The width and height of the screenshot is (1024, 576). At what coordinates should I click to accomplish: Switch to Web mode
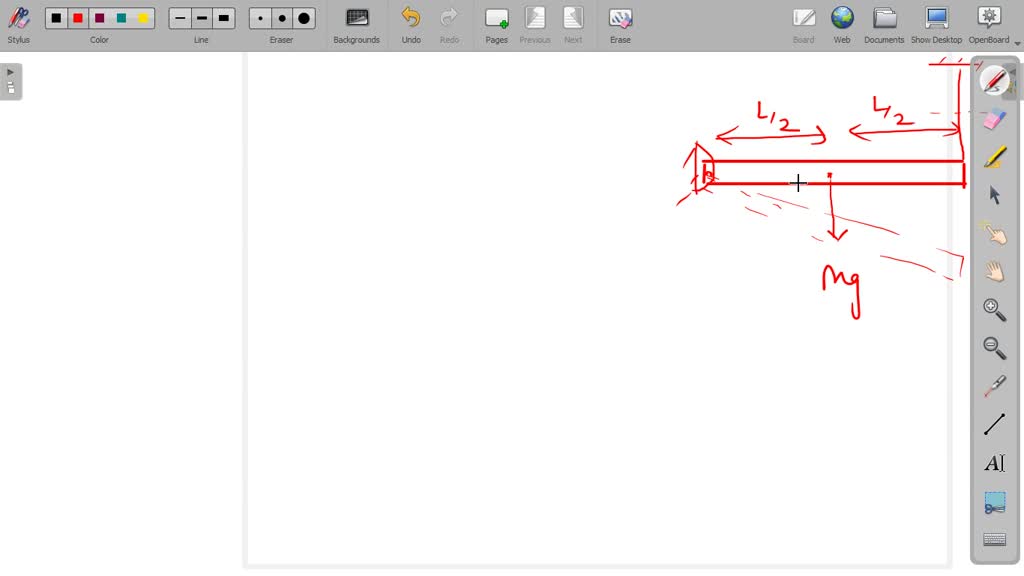point(842,25)
